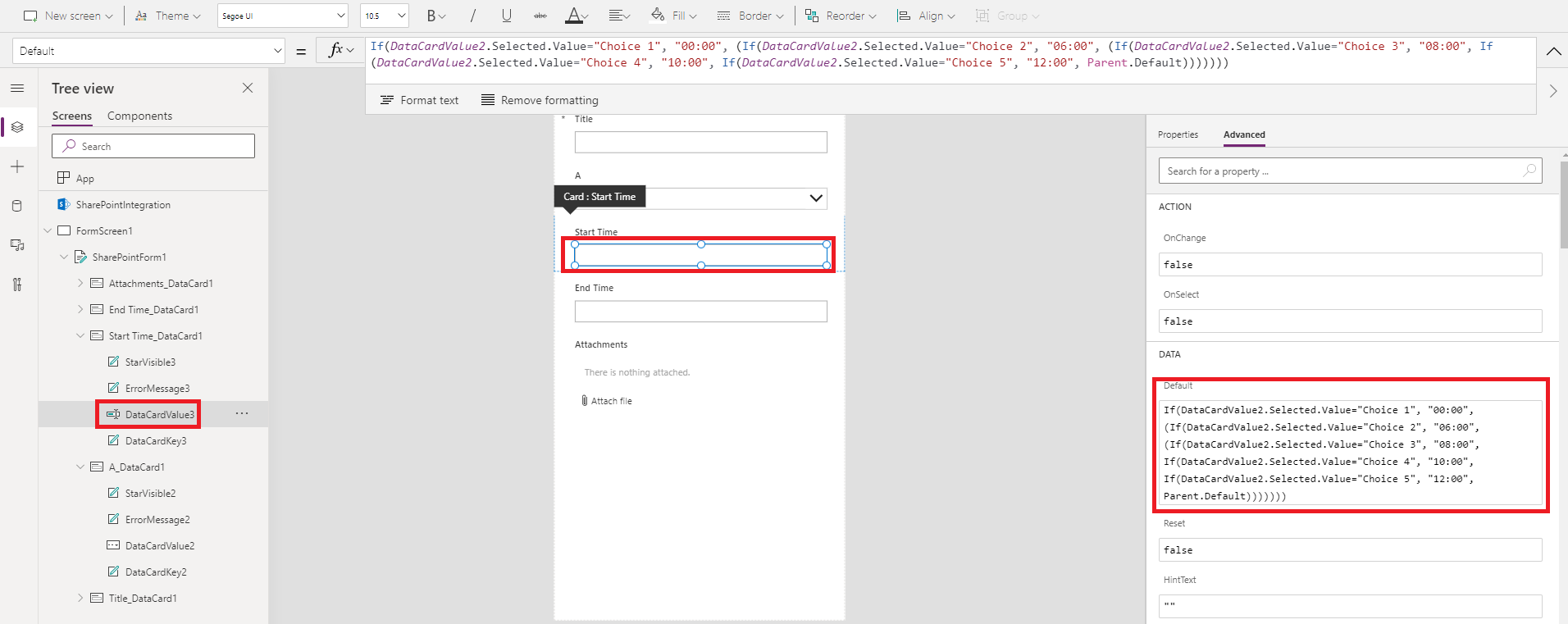Toggle Strikethrough formatting
The image size is (1568, 624).
point(540,16)
